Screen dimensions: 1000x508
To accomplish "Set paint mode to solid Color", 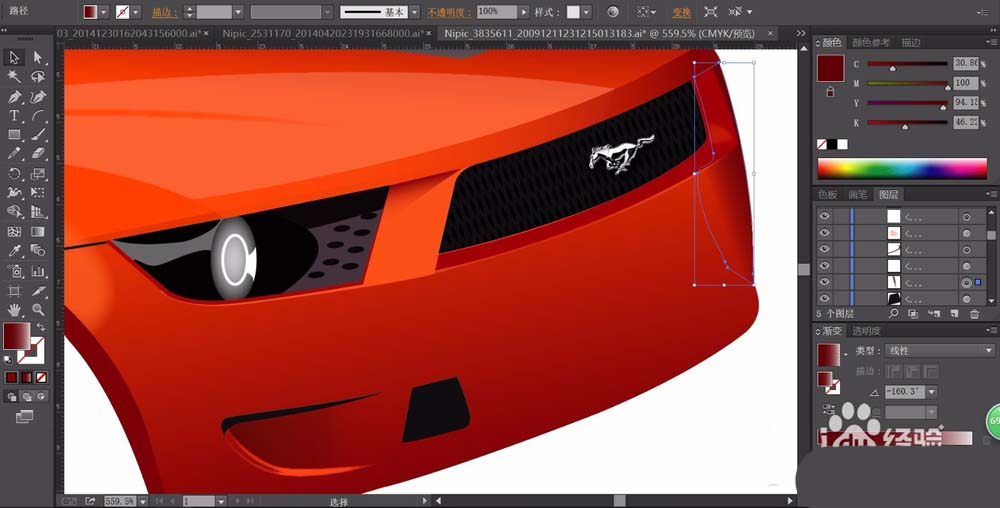I will (x=11, y=377).
